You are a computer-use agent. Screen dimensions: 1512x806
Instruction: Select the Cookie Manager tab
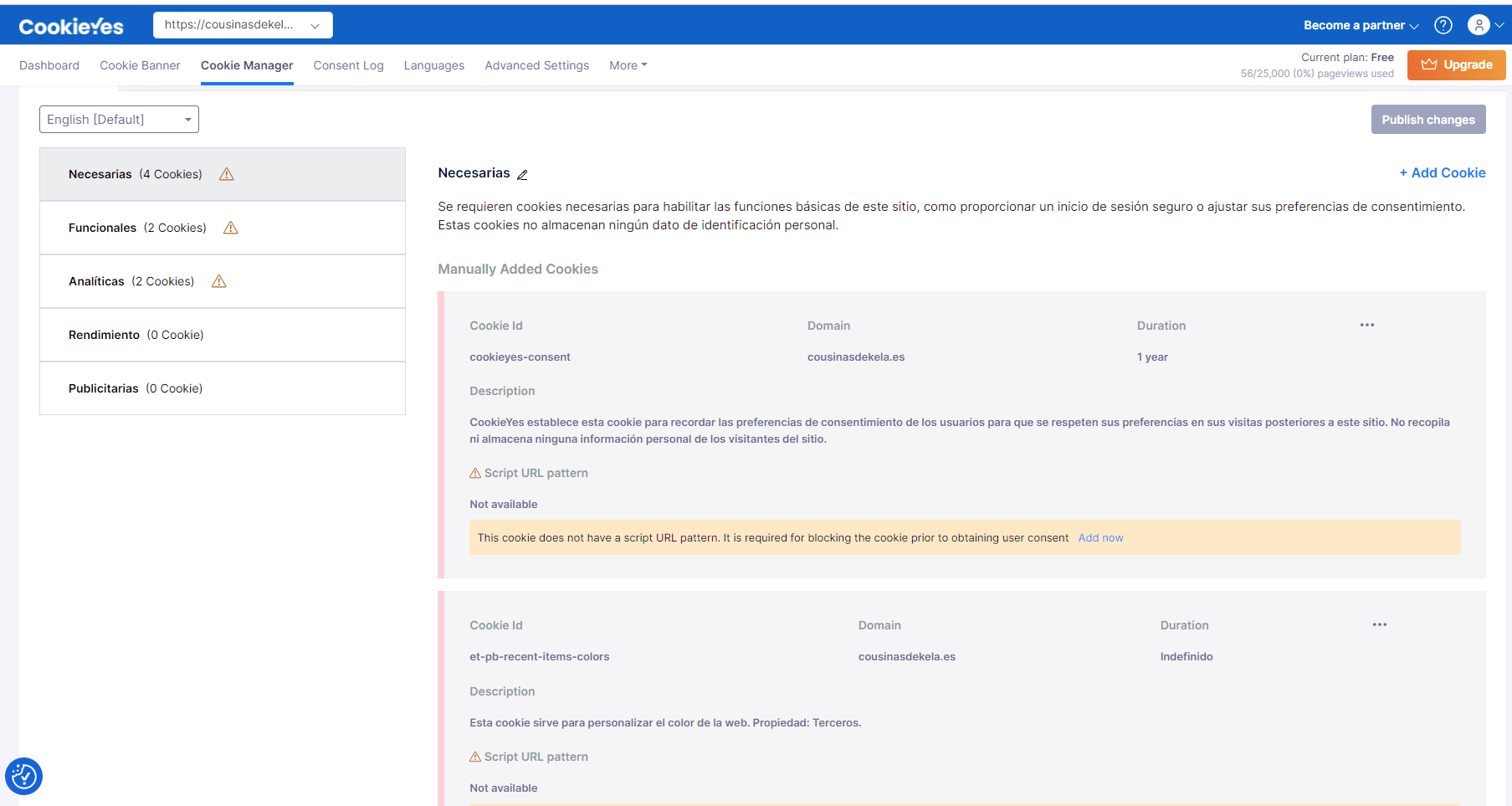tap(247, 65)
